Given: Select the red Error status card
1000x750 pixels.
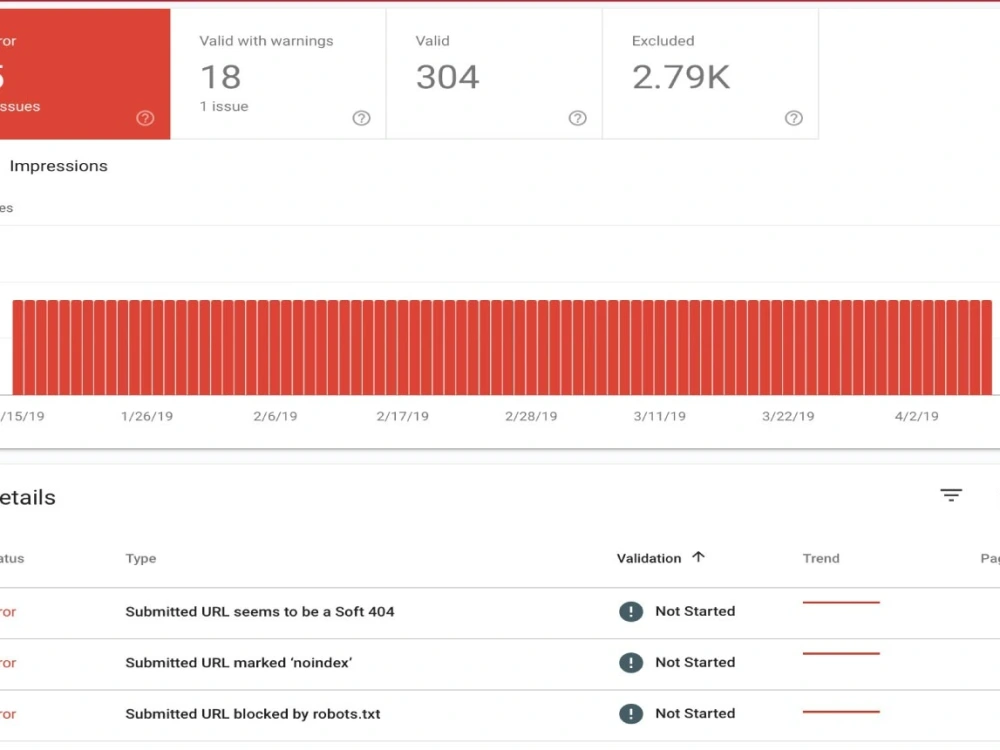Looking at the screenshot, I should tap(85, 73).
